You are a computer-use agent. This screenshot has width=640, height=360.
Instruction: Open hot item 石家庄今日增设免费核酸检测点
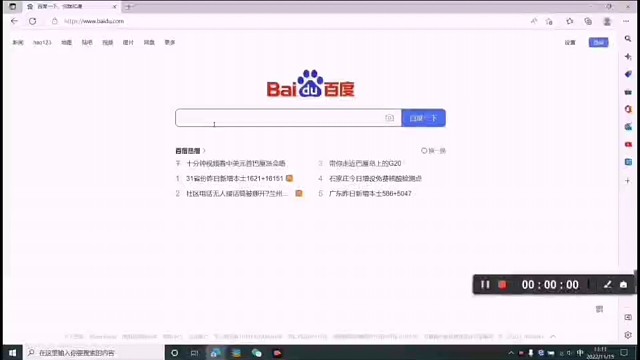[375, 178]
